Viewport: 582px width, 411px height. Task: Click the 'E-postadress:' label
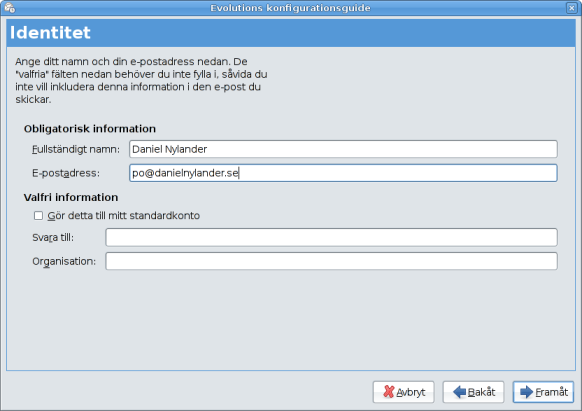pyautogui.click(x=66, y=173)
